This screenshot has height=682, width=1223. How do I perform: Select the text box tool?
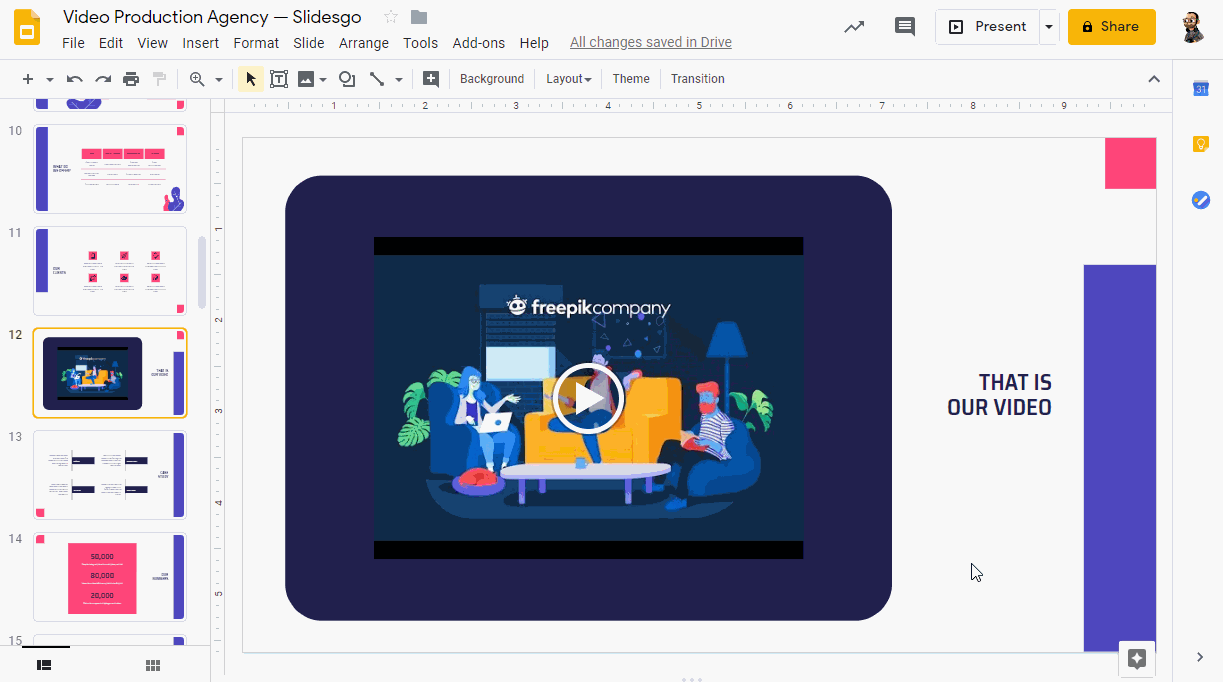(x=279, y=79)
